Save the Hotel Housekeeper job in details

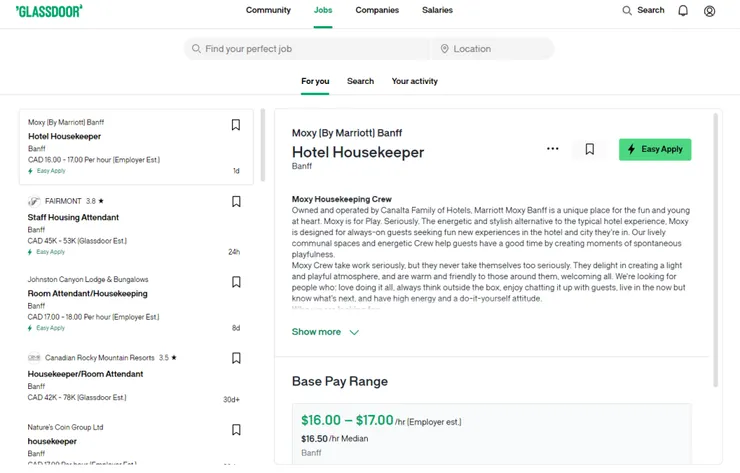point(589,149)
